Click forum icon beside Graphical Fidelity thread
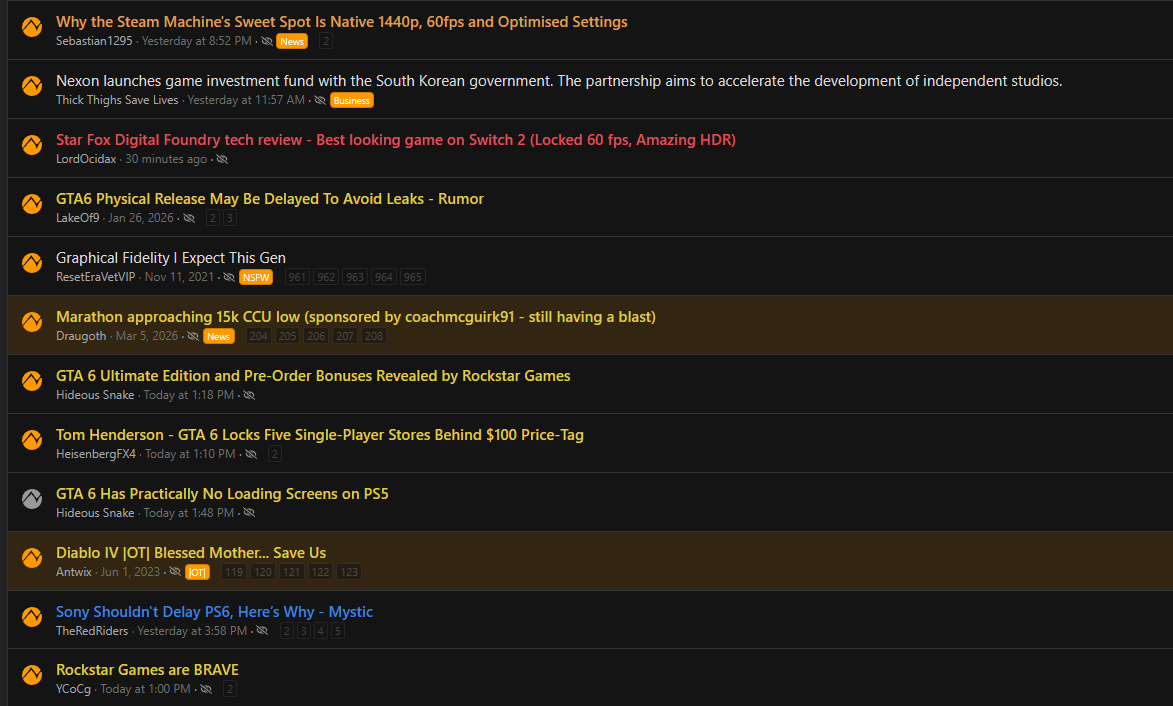Viewport: 1173px width, 706px height. coord(31,263)
